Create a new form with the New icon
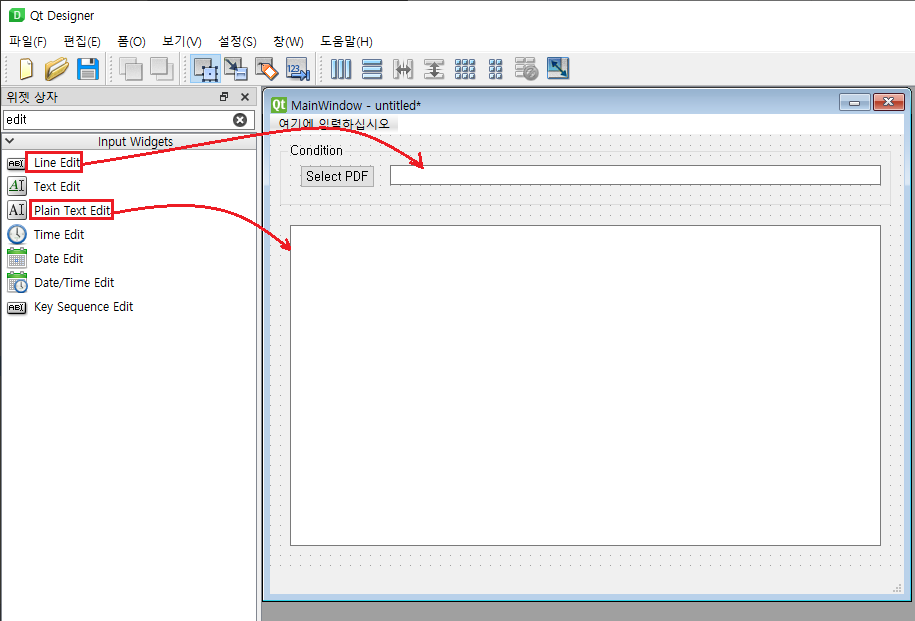The image size is (915, 621). pyautogui.click(x=26, y=69)
